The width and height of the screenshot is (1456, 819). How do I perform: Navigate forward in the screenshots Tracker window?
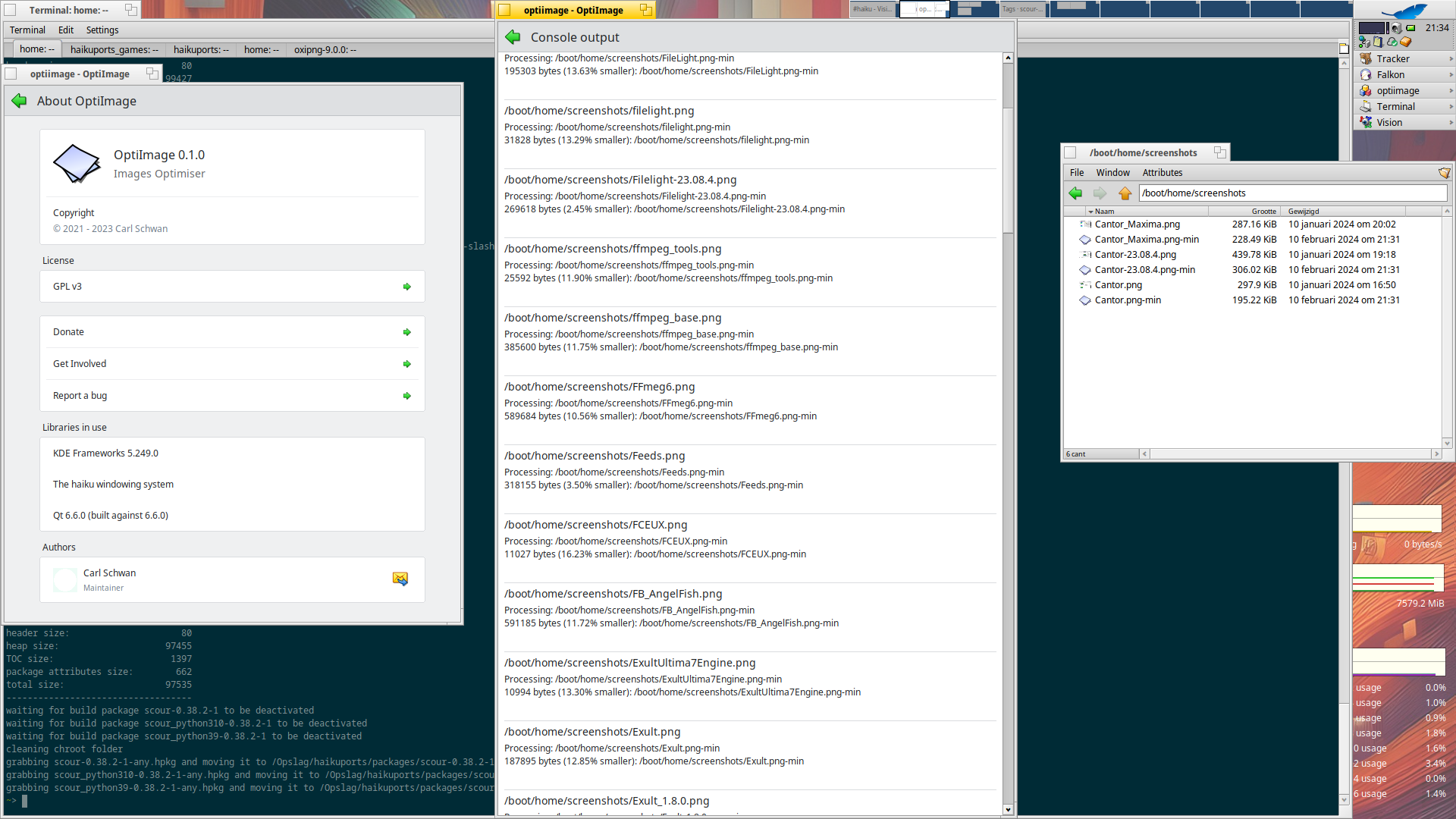click(x=1100, y=193)
